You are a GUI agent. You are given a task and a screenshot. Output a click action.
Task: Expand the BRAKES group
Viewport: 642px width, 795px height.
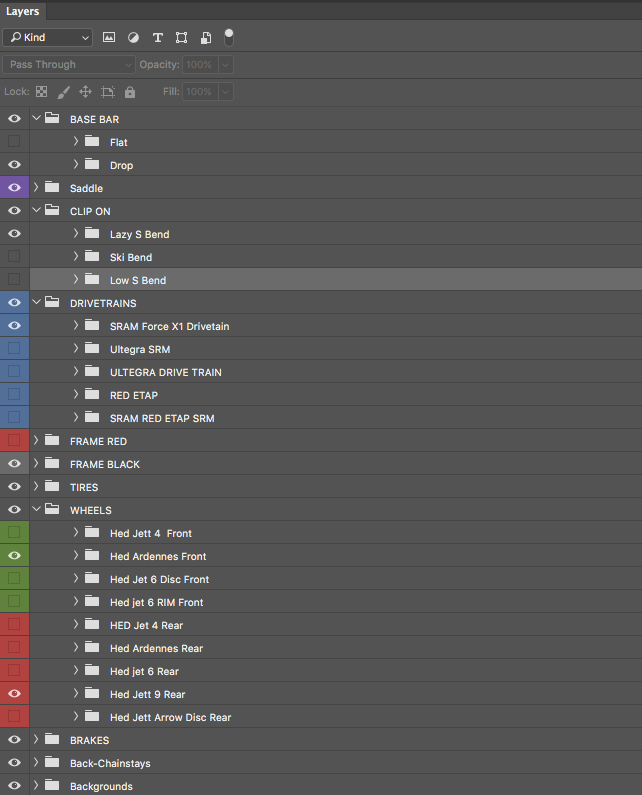tap(36, 739)
